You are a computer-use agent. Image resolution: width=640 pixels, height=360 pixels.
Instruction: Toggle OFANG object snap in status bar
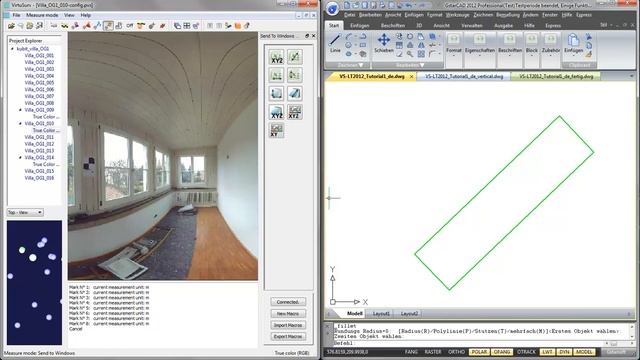(502, 352)
